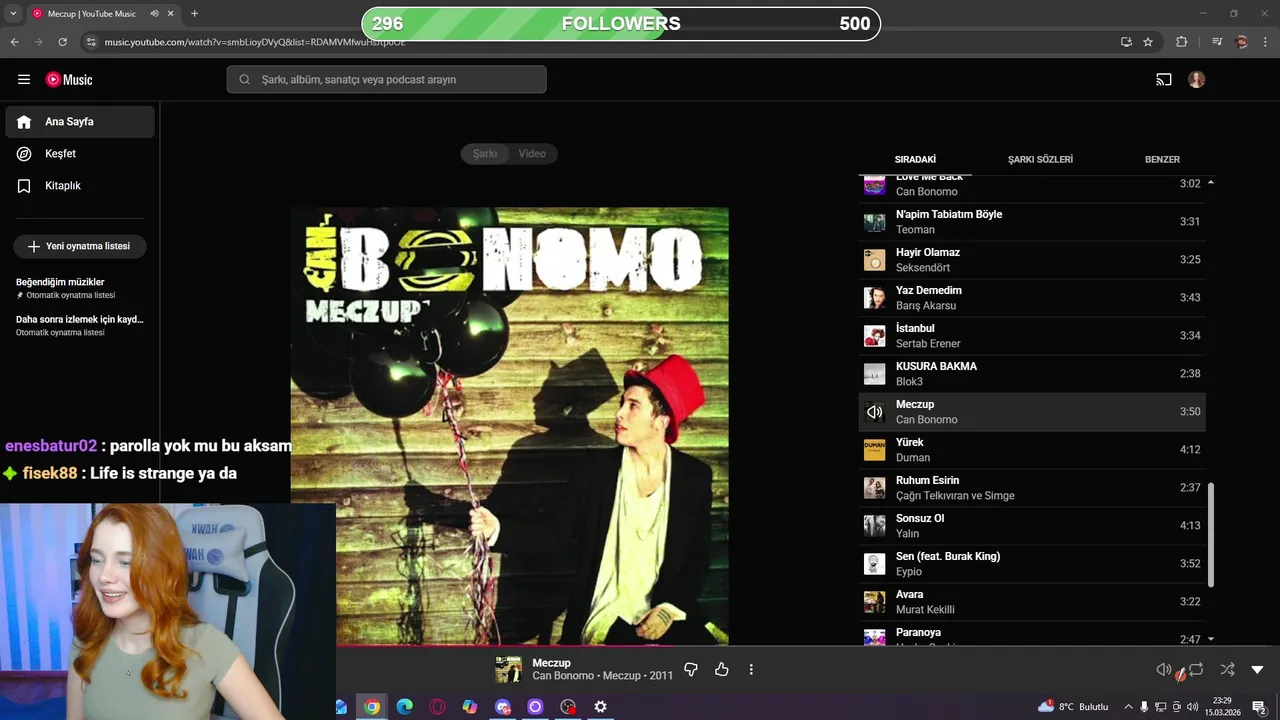Click the search field for songs and albums

[386, 79]
